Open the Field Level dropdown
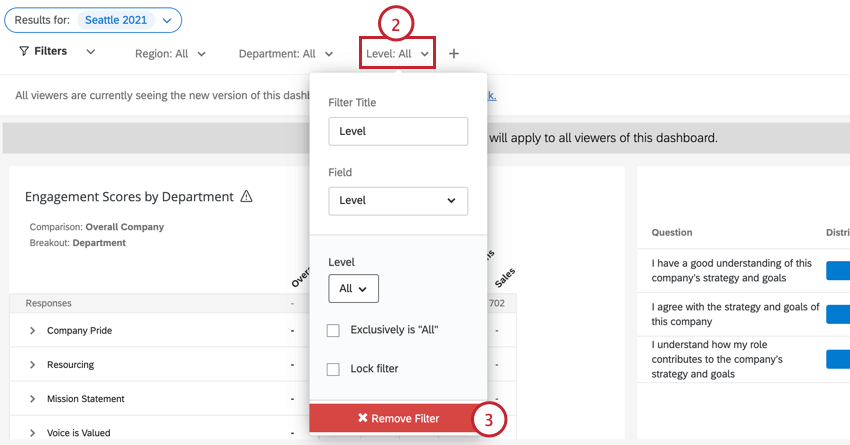This screenshot has height=445, width=850. [x=398, y=201]
